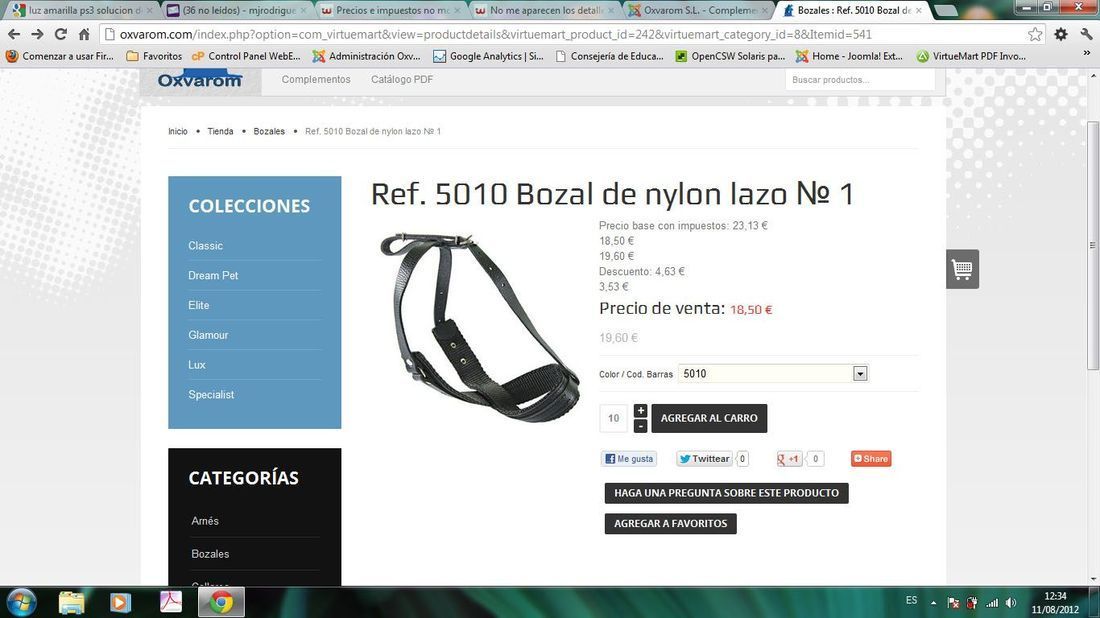Focus the Buscar productos search field
The image size is (1100, 618).
pos(859,80)
